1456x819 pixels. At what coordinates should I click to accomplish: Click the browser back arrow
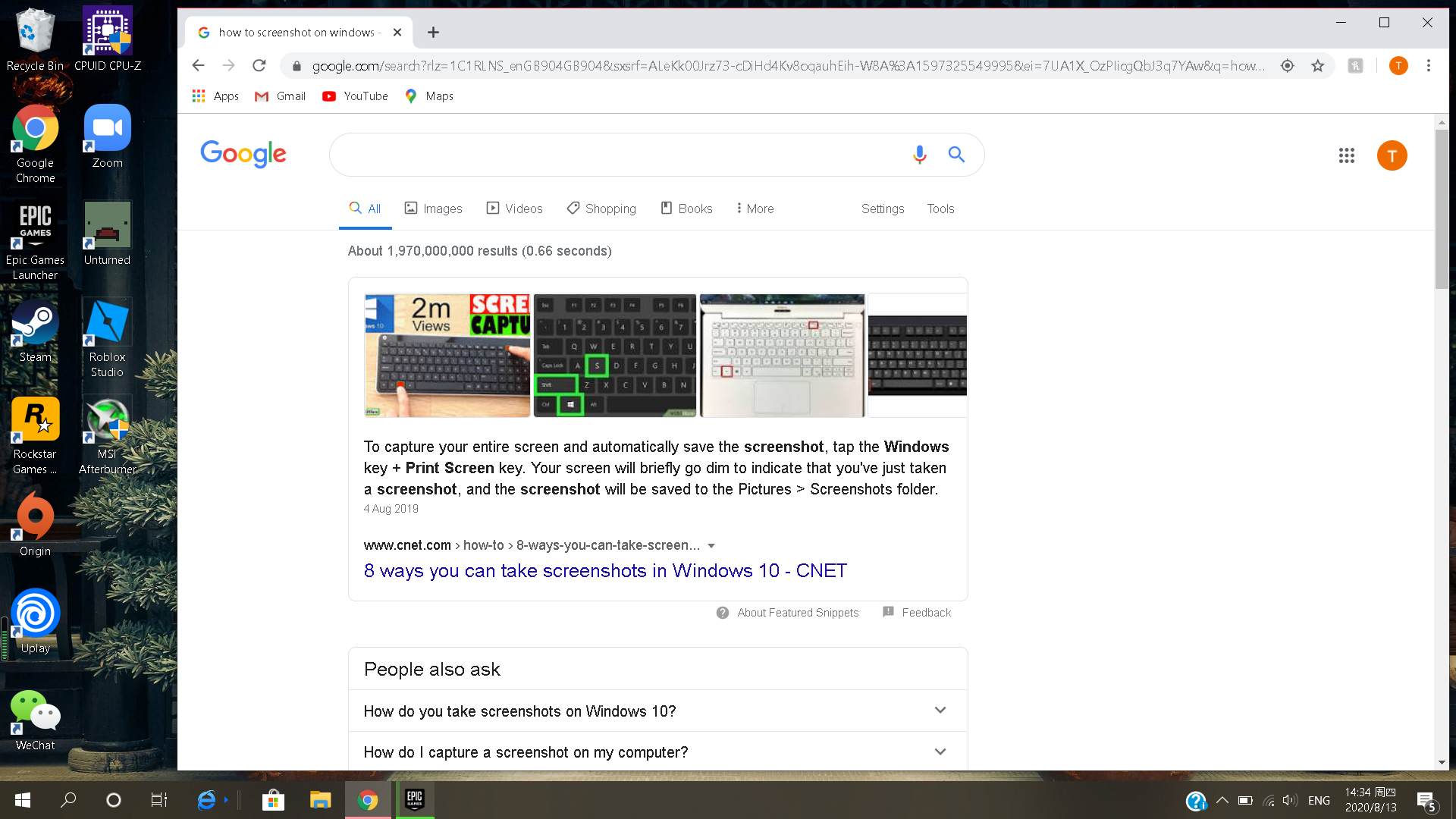pos(198,66)
